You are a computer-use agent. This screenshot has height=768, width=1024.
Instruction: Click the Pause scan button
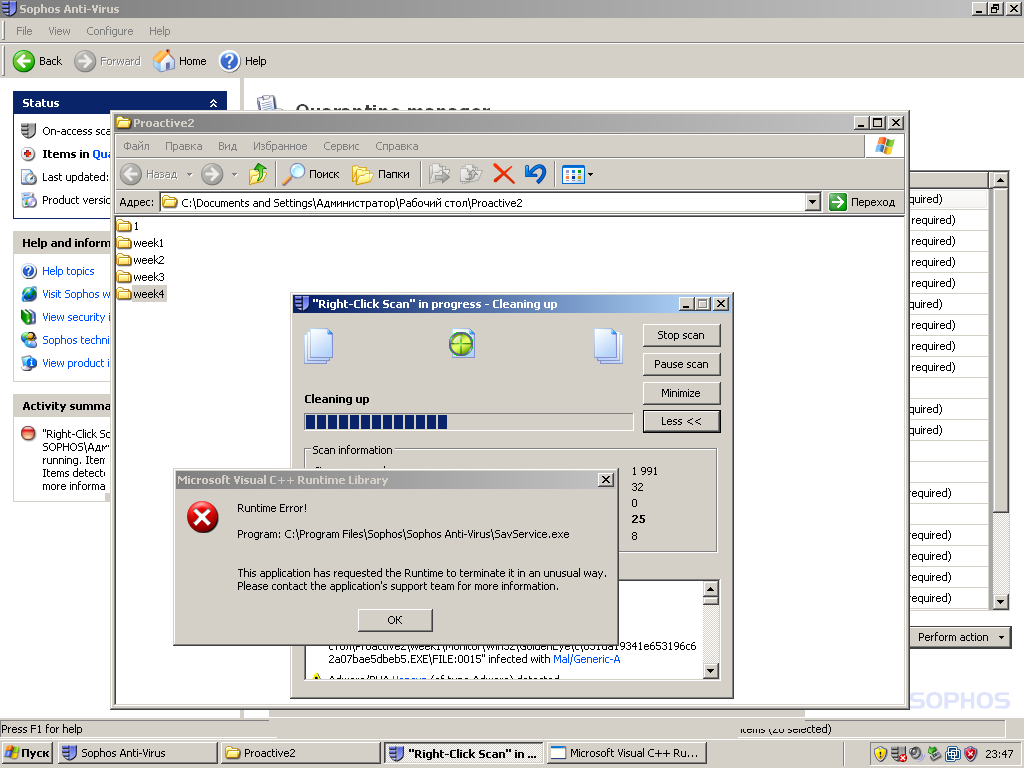(681, 364)
